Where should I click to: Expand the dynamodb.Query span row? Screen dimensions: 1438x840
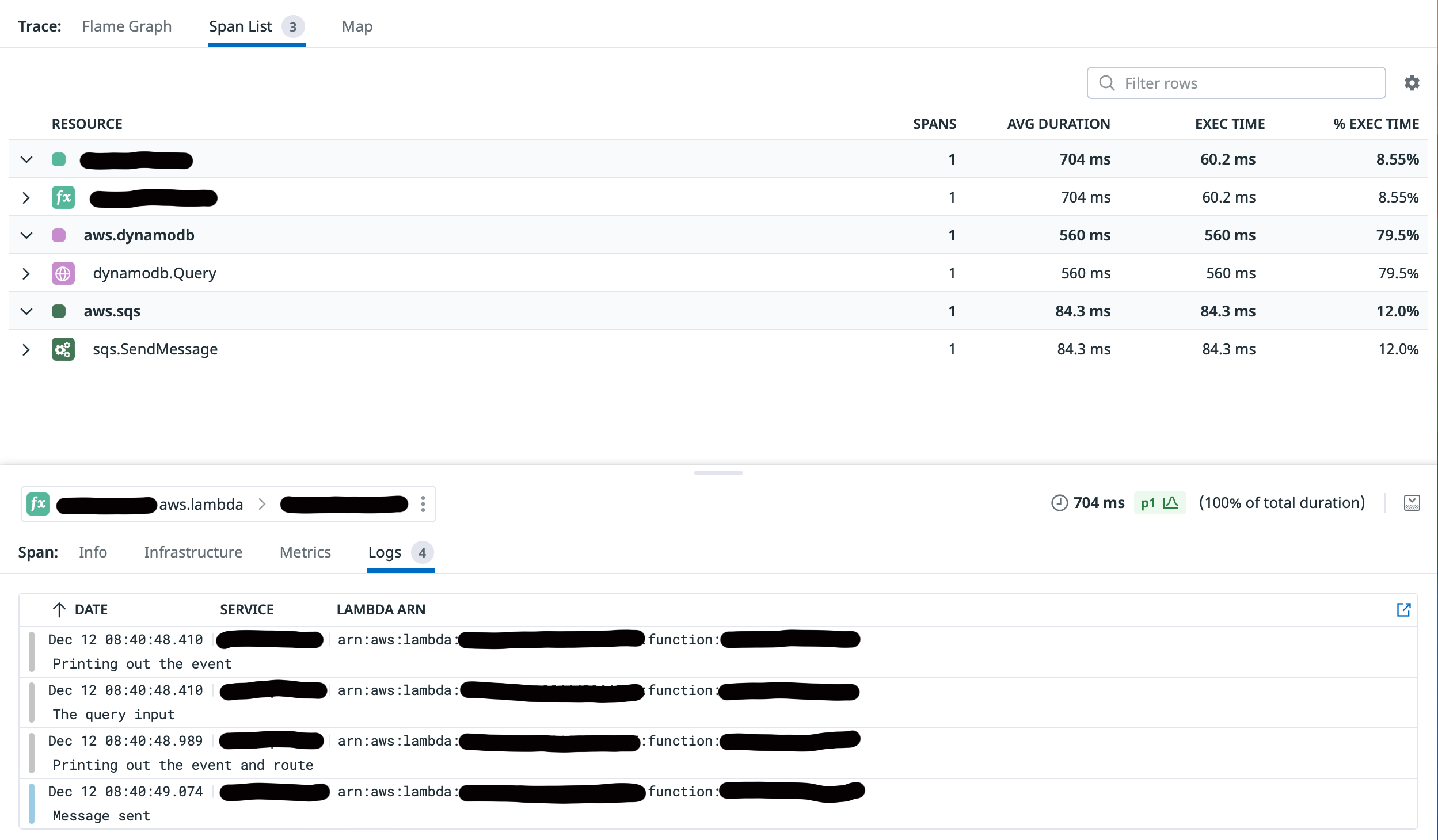tap(26, 273)
